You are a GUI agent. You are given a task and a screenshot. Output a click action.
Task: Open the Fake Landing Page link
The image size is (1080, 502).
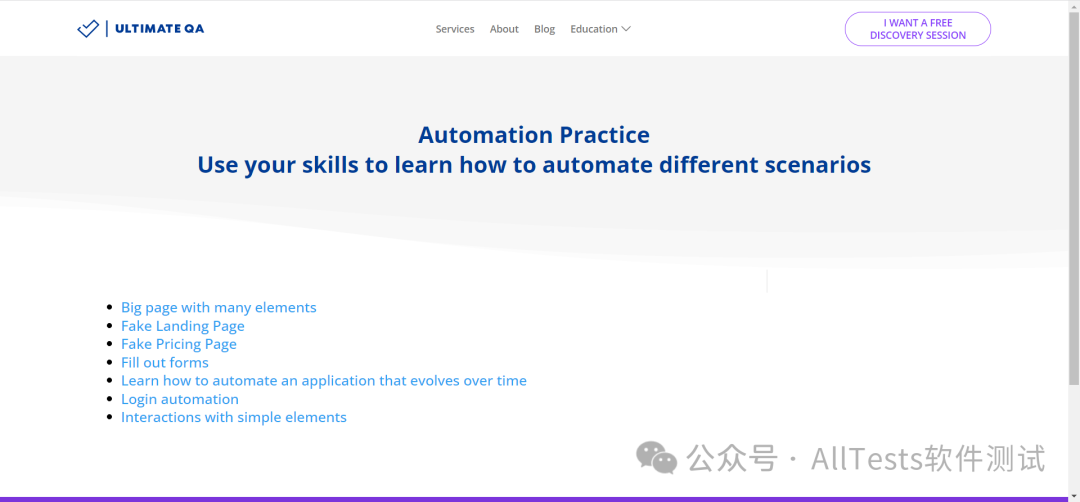(x=183, y=326)
